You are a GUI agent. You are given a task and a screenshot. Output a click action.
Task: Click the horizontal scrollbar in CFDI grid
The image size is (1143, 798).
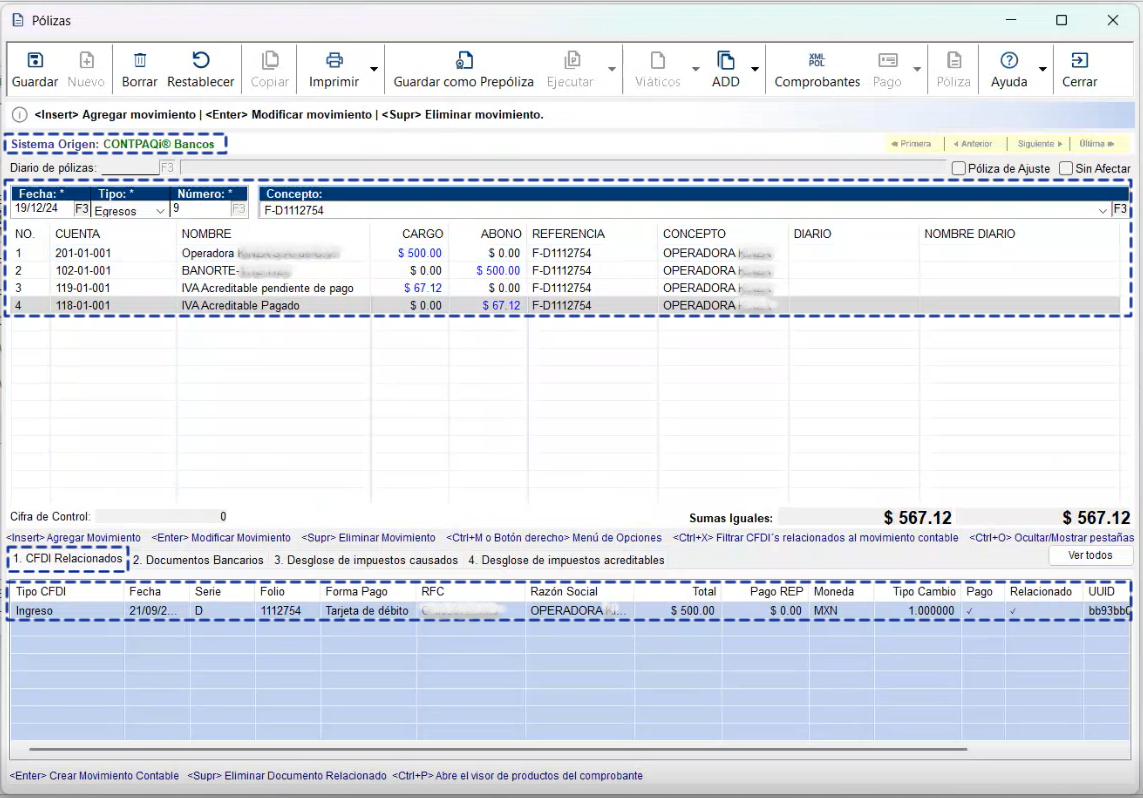pyautogui.click(x=498, y=749)
